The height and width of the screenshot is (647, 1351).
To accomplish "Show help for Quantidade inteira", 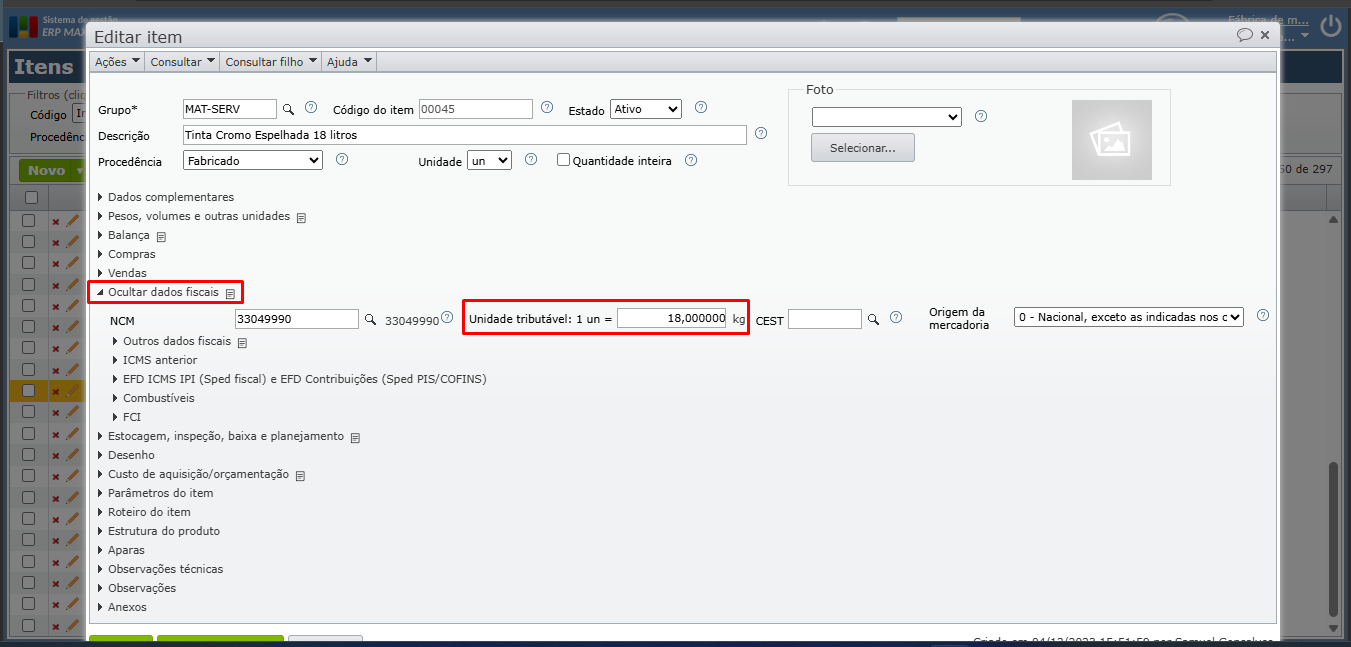I will (x=691, y=159).
